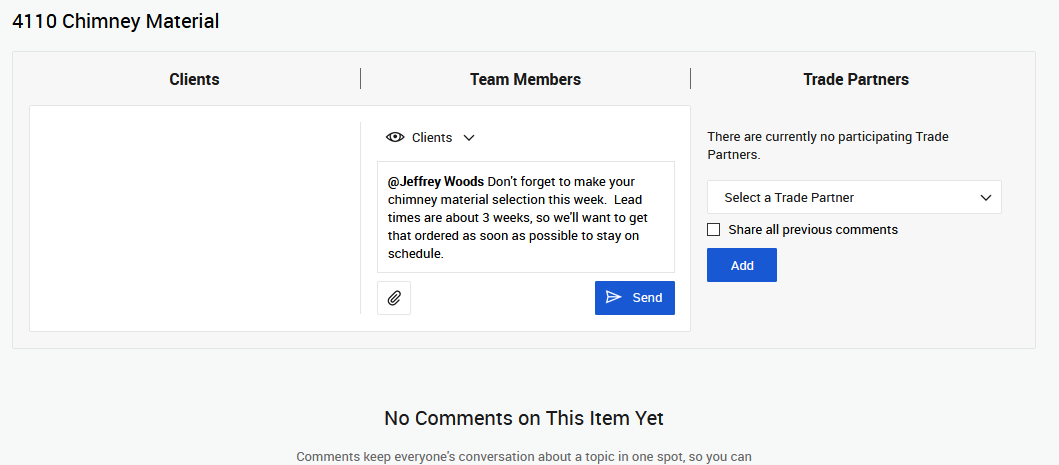Screen dimensions: 1059x465
Task: Select the Trade Partners column header
Action: tap(856, 79)
